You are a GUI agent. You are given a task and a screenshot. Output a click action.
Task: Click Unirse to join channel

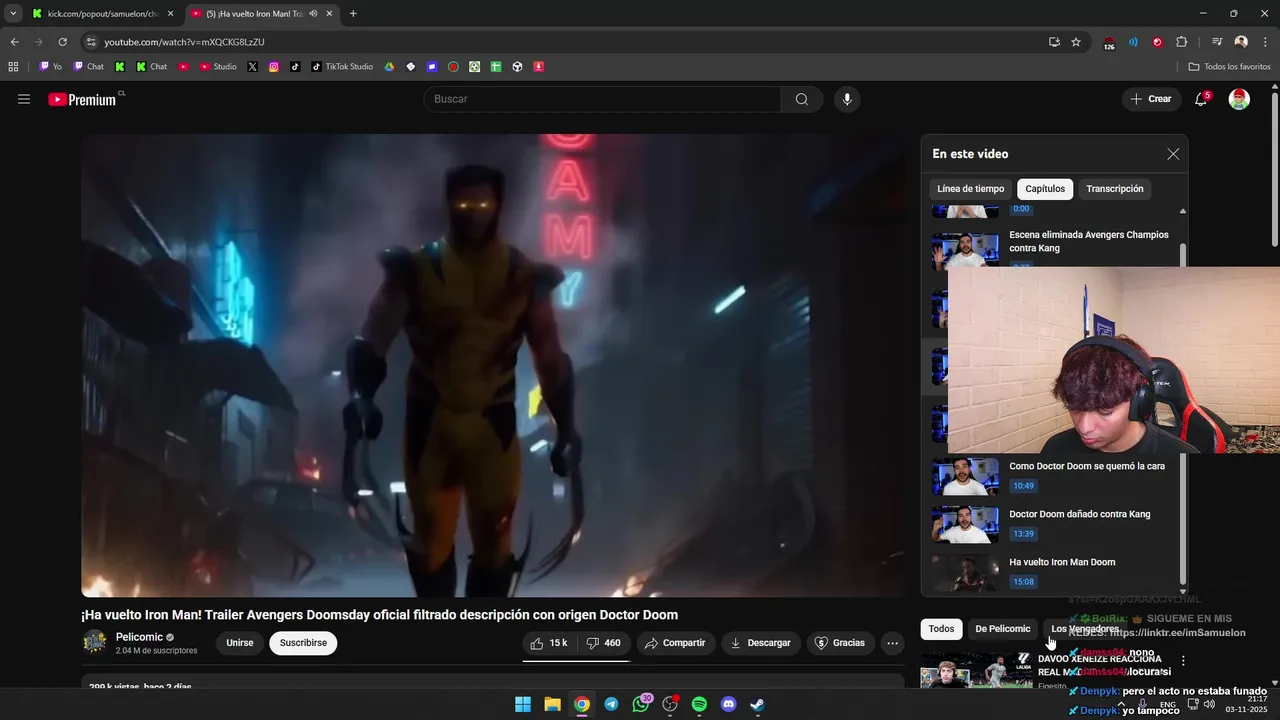(240, 643)
